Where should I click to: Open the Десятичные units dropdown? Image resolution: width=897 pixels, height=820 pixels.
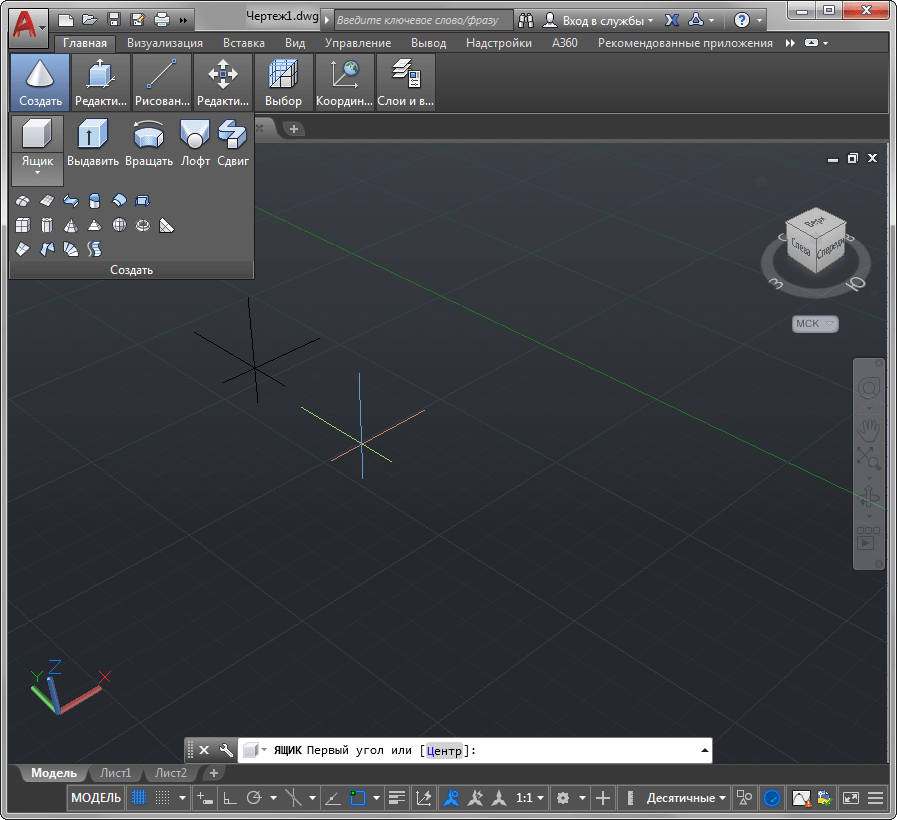pos(686,798)
